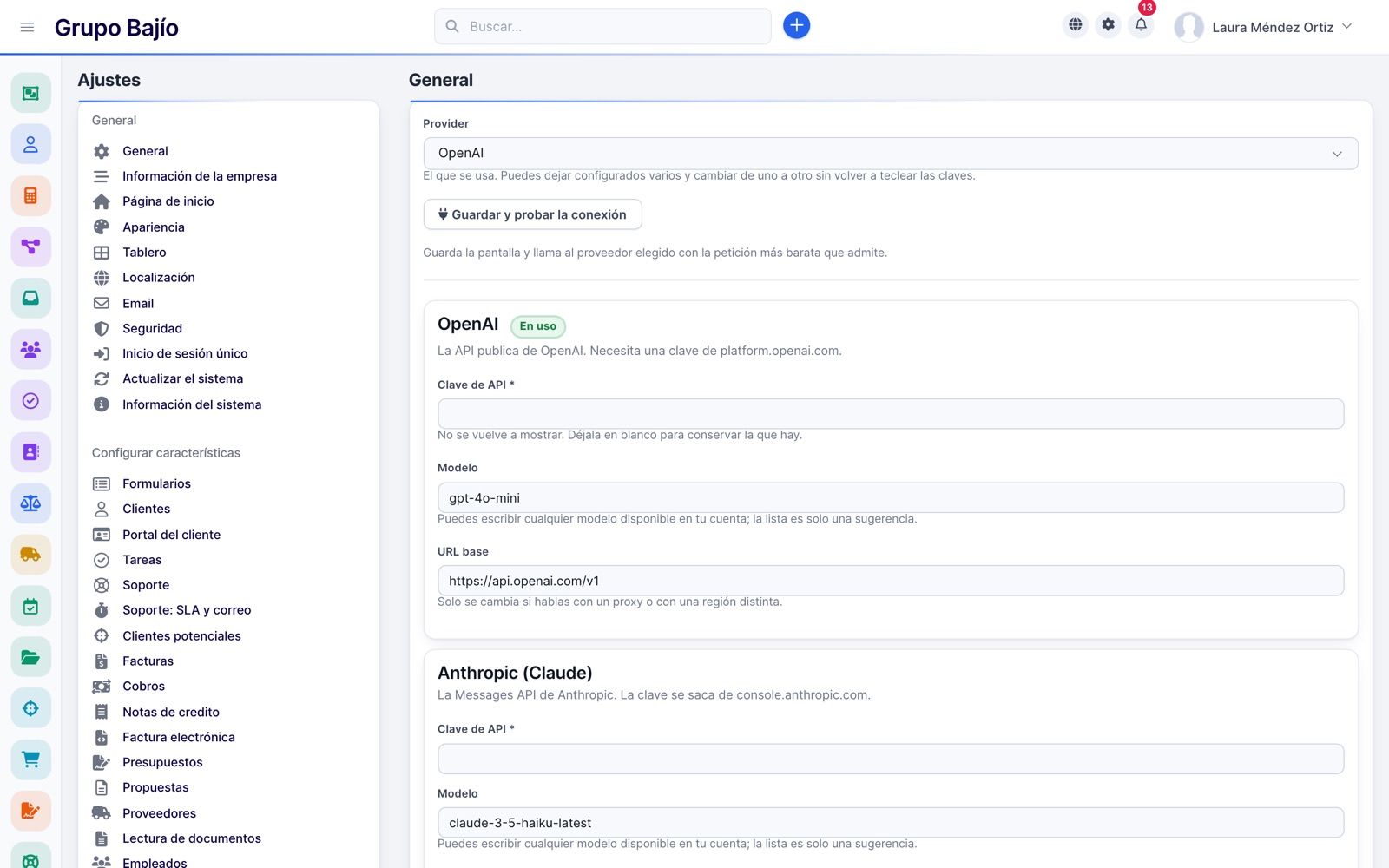Viewport: 1389px width, 868px height.
Task: Open the green dashboard icon in rail
Action: [x=30, y=93]
